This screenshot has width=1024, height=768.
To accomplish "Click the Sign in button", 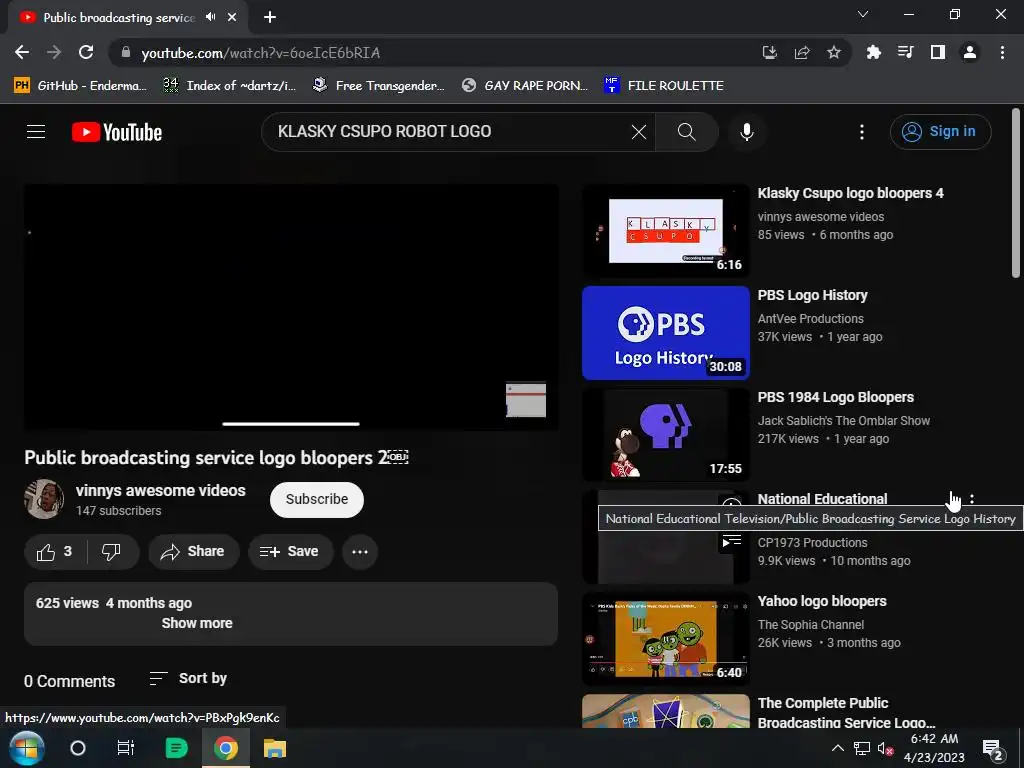I will point(940,132).
